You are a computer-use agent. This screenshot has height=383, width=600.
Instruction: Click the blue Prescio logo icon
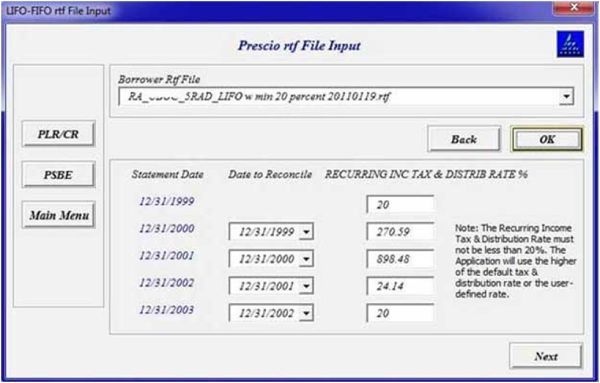[570, 44]
